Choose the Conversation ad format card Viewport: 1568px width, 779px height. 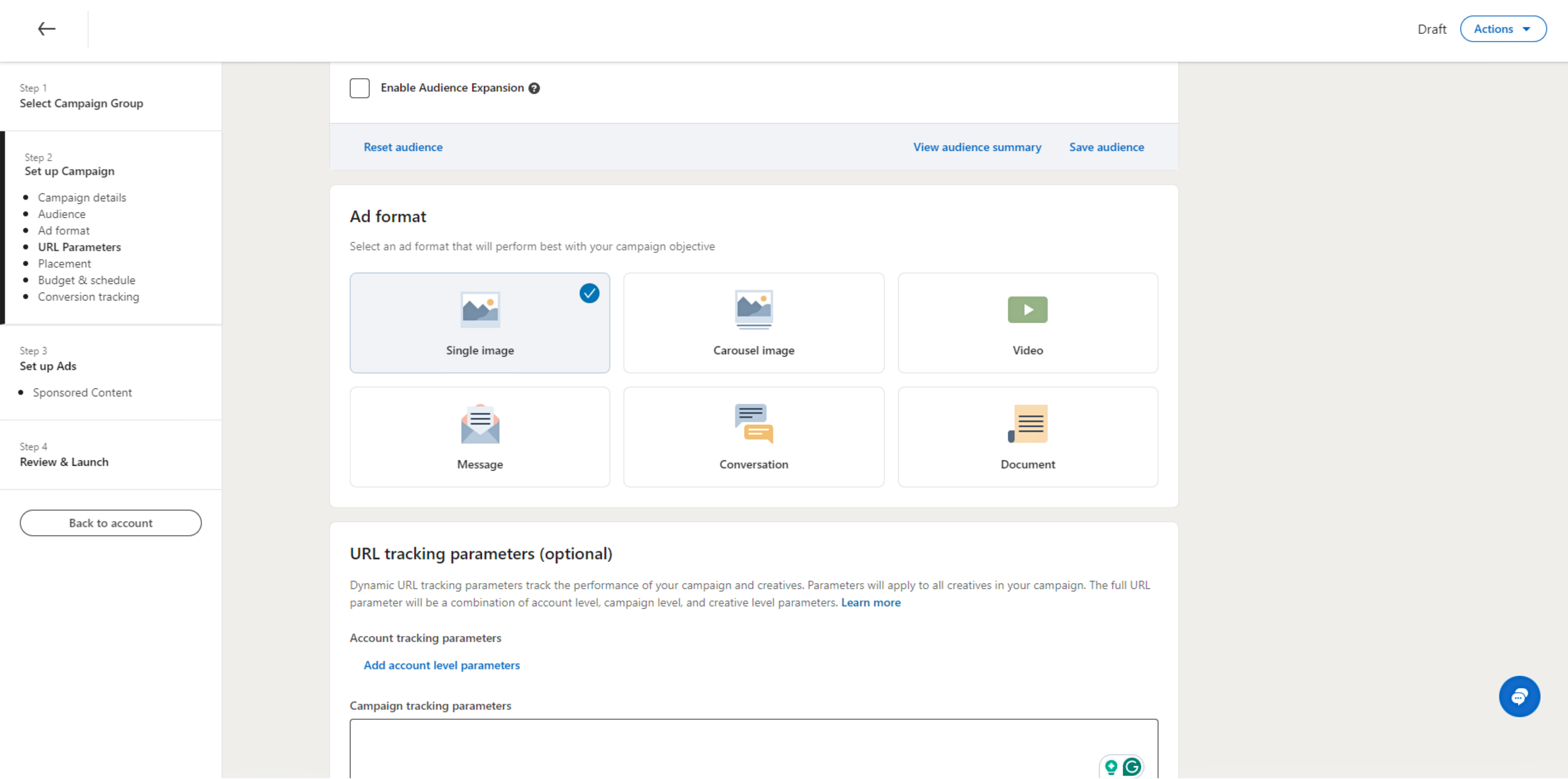tap(754, 437)
